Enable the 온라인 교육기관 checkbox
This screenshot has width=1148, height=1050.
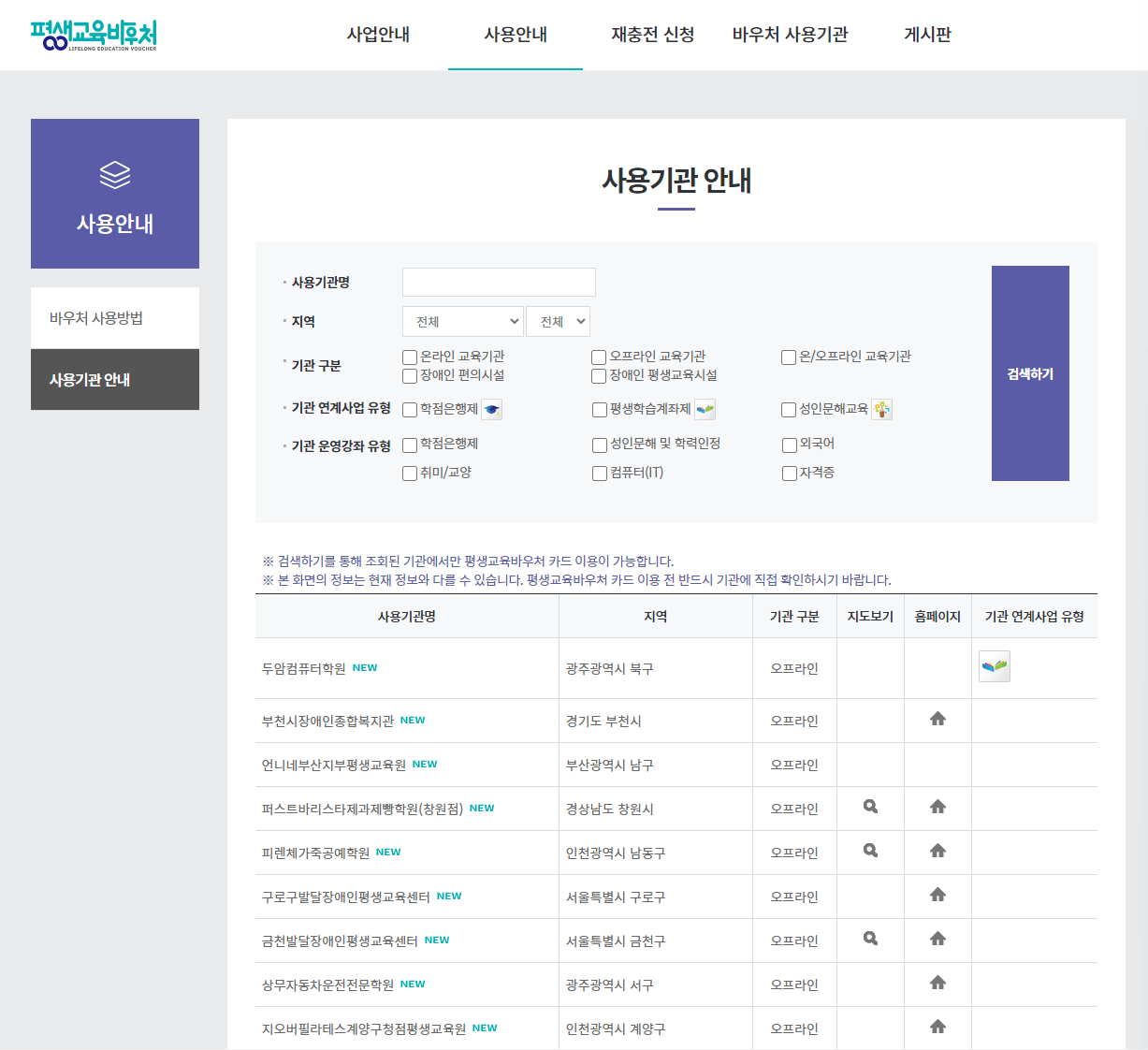(409, 357)
